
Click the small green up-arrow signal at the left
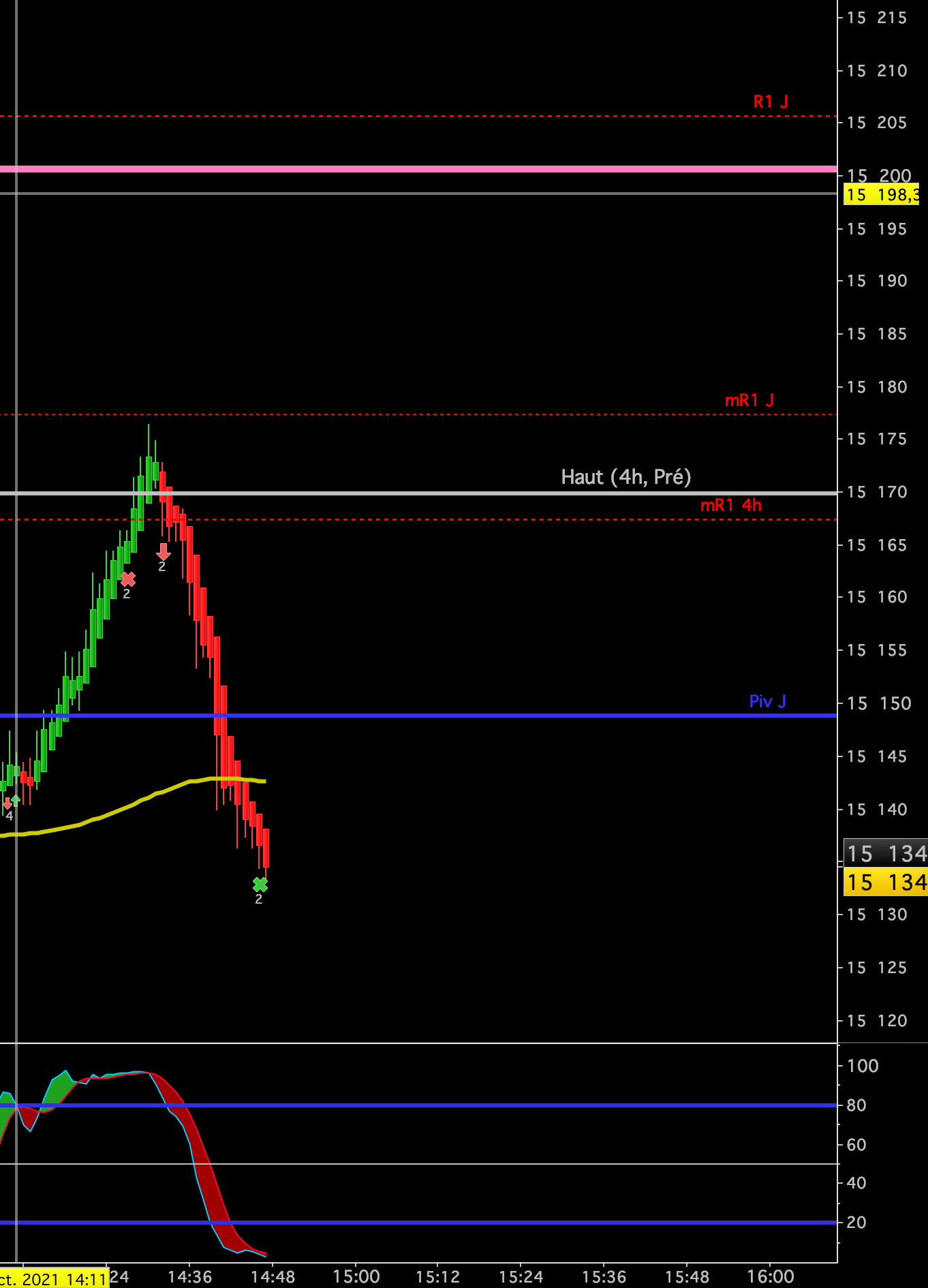[16, 800]
